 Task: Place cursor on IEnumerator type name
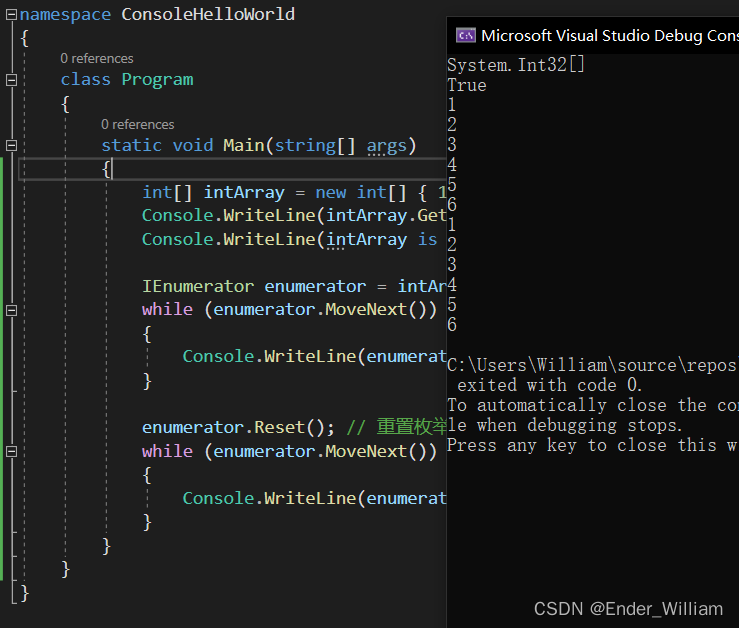coord(198,287)
